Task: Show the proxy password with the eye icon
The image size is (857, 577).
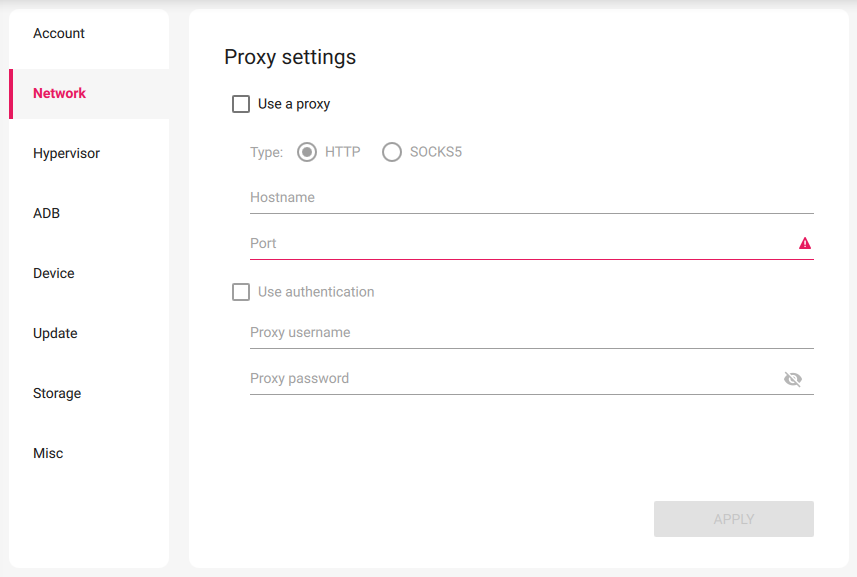Action: [793, 379]
